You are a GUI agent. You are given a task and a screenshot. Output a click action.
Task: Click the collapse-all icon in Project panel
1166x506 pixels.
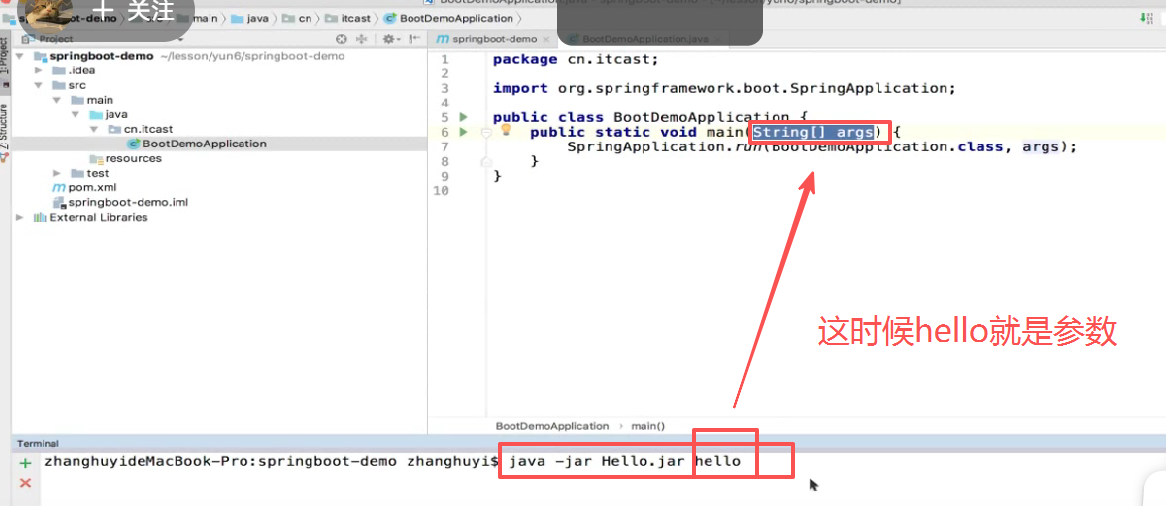point(363,39)
